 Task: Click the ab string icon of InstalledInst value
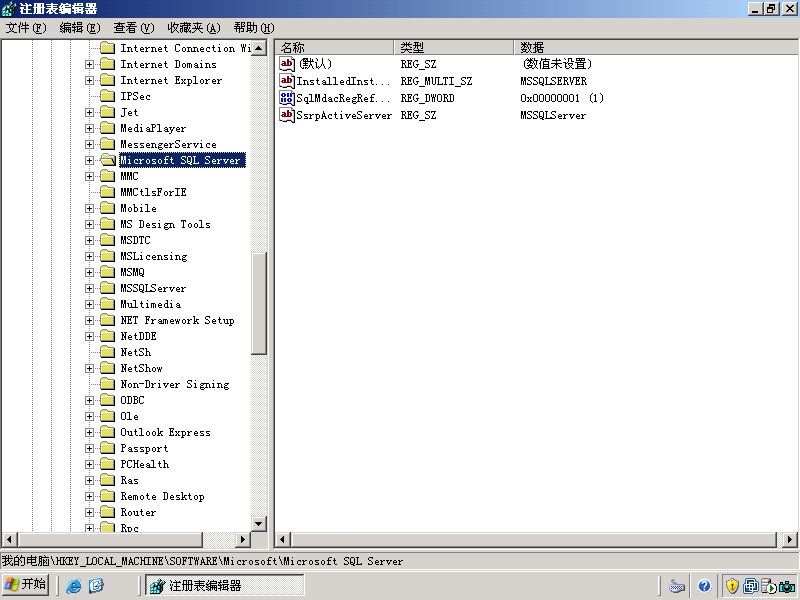tap(287, 81)
